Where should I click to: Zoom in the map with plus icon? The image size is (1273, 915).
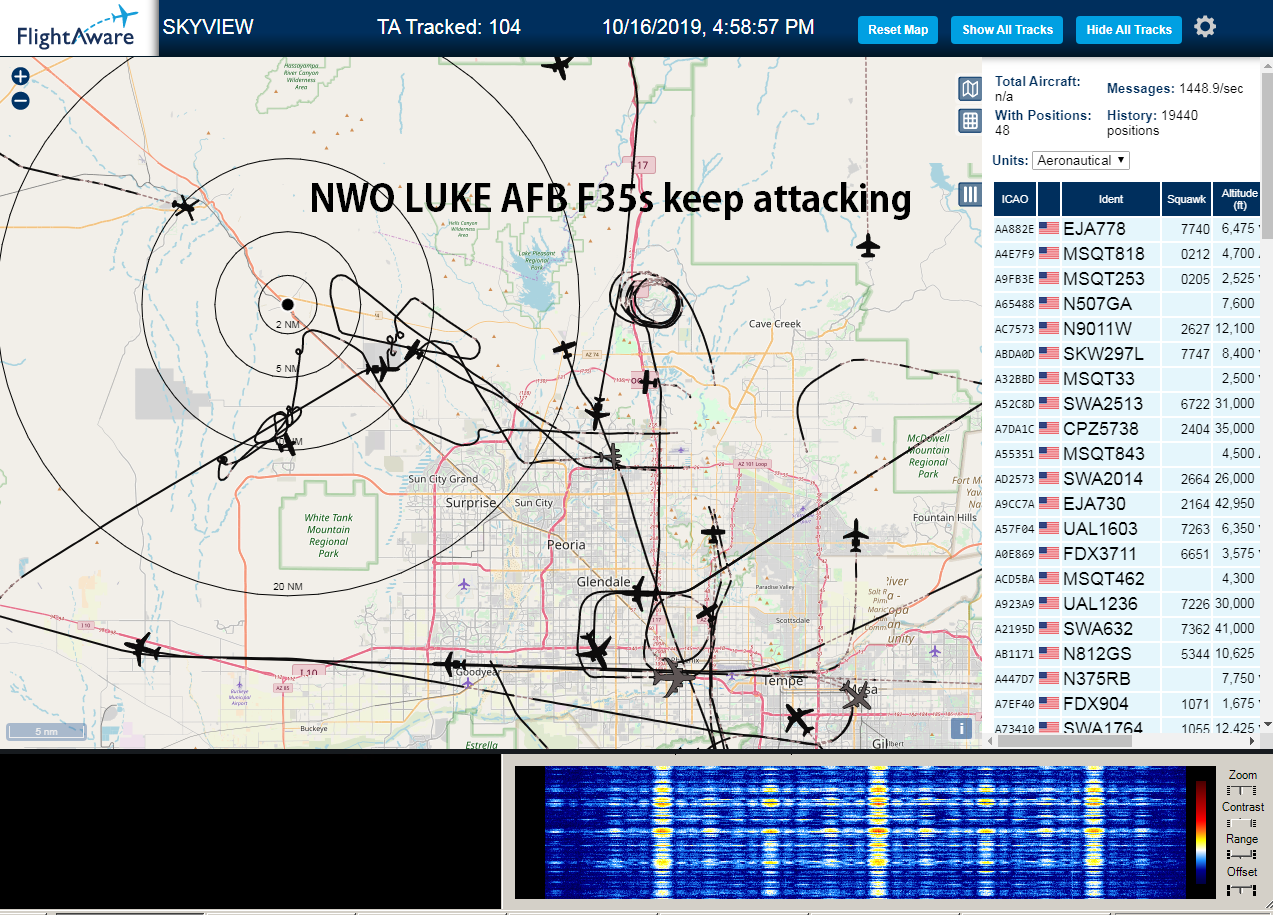(x=20, y=76)
